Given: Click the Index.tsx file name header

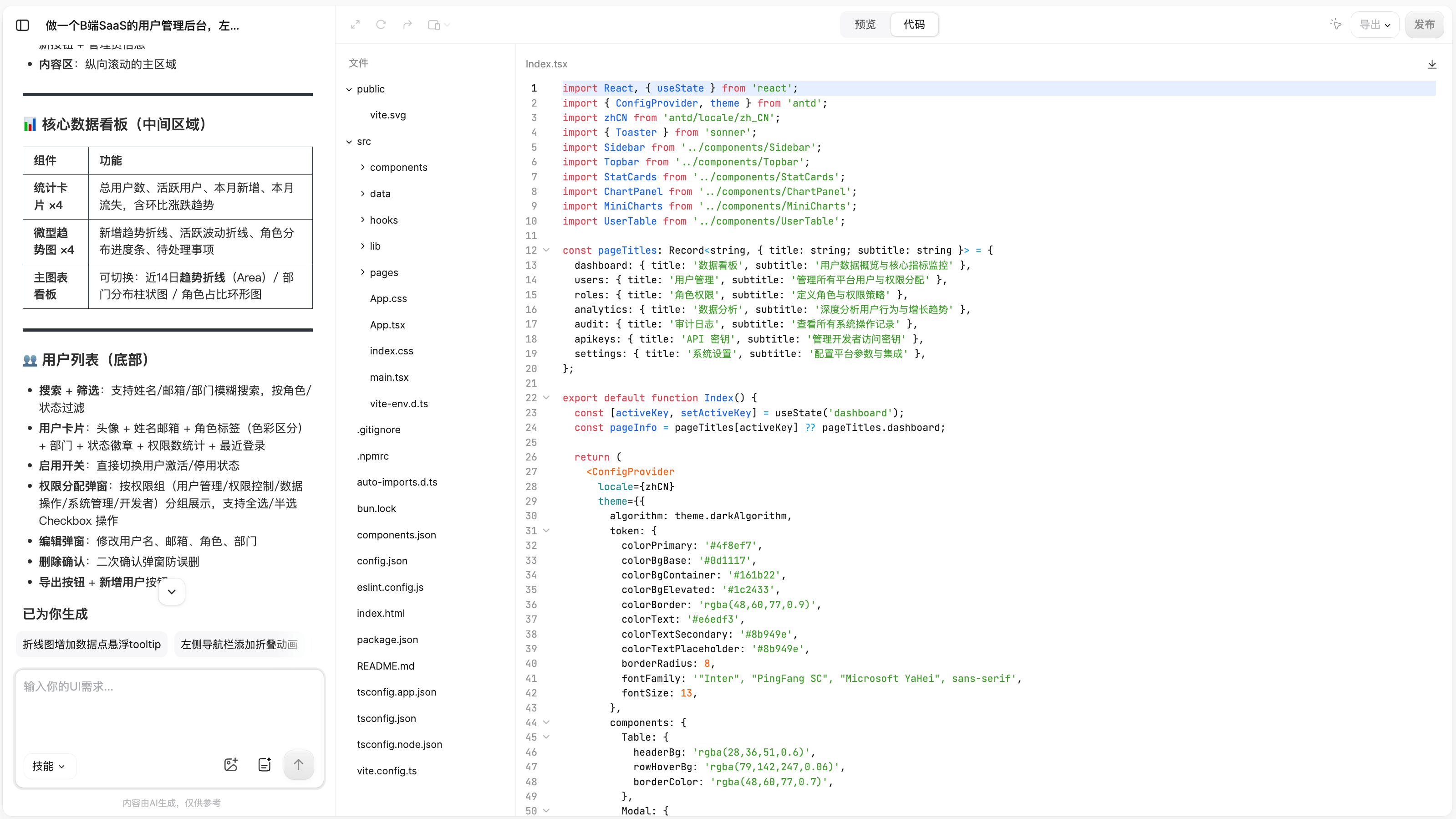Looking at the screenshot, I should [546, 64].
